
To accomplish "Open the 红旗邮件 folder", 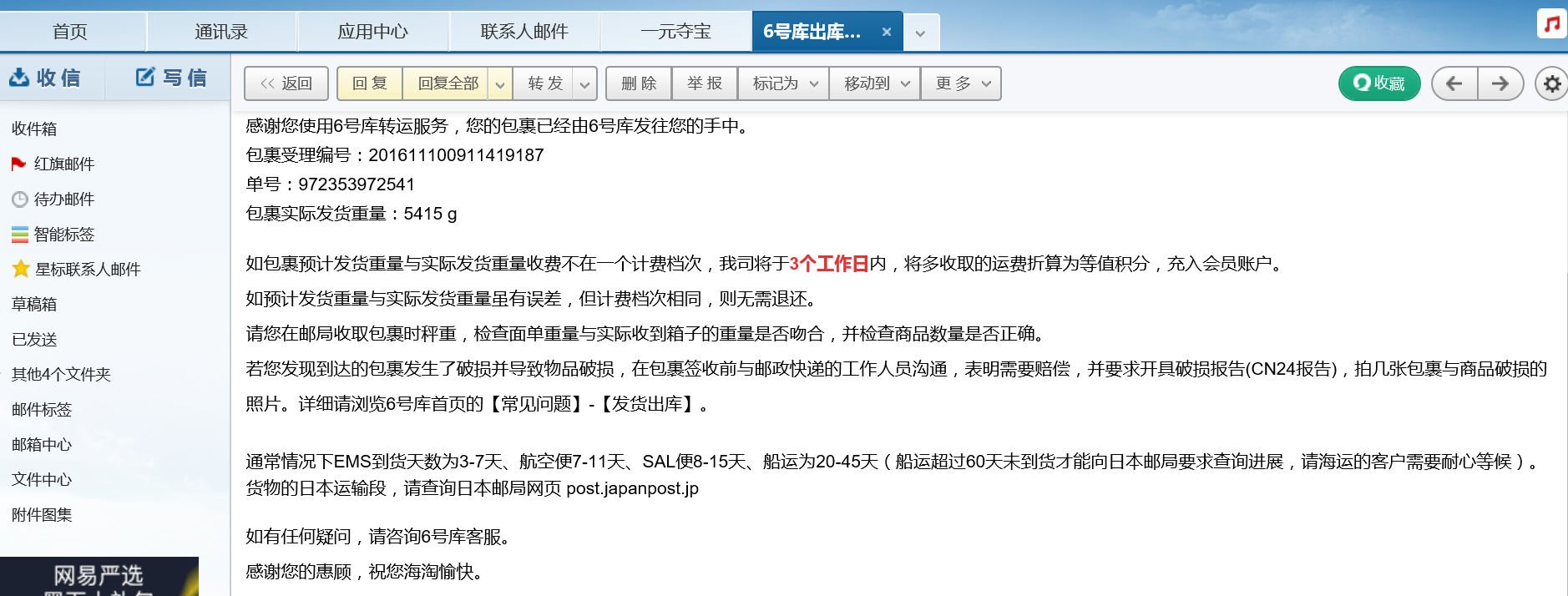I will pyautogui.click(x=64, y=164).
